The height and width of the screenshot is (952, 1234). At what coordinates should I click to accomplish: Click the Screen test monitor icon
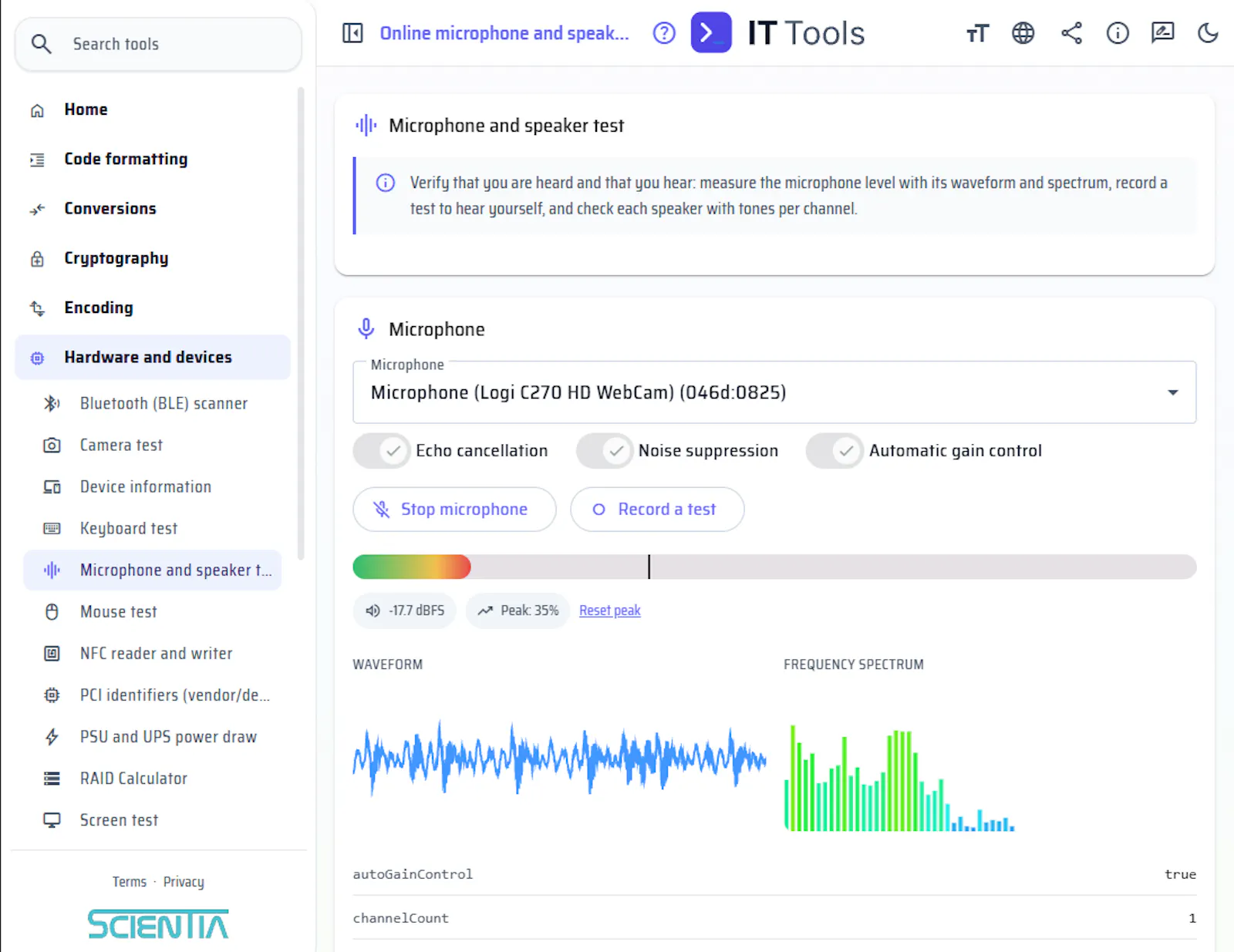[x=52, y=819]
